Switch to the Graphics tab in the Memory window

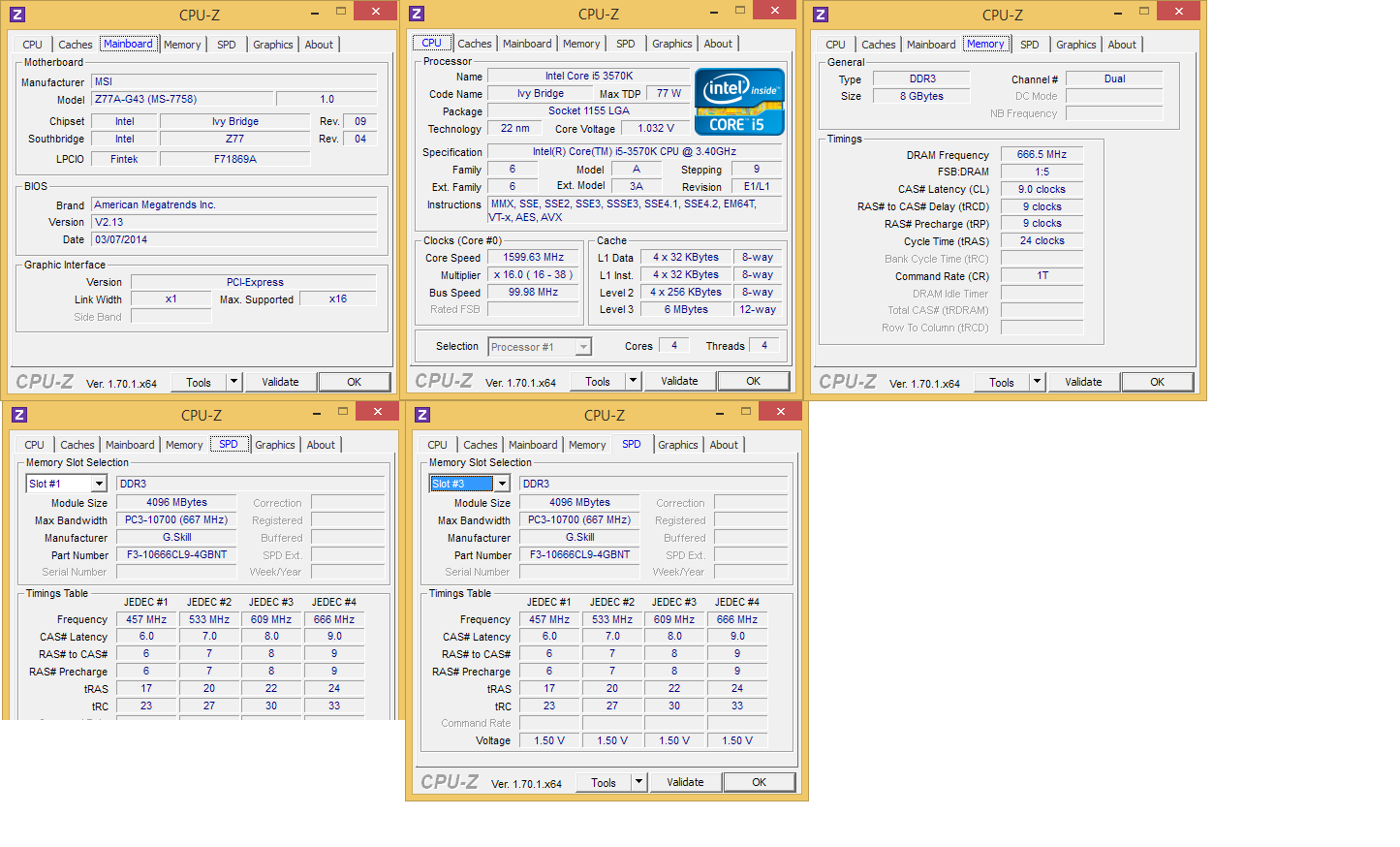click(x=1076, y=45)
